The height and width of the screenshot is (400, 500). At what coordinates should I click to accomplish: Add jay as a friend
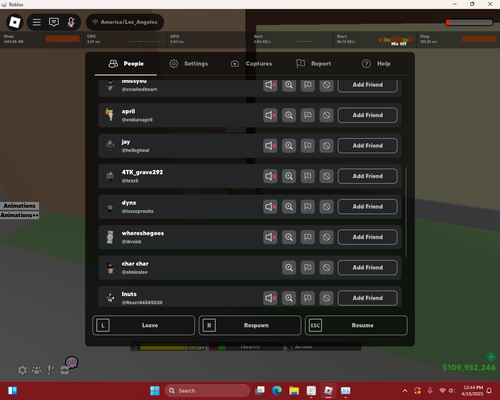tap(368, 146)
